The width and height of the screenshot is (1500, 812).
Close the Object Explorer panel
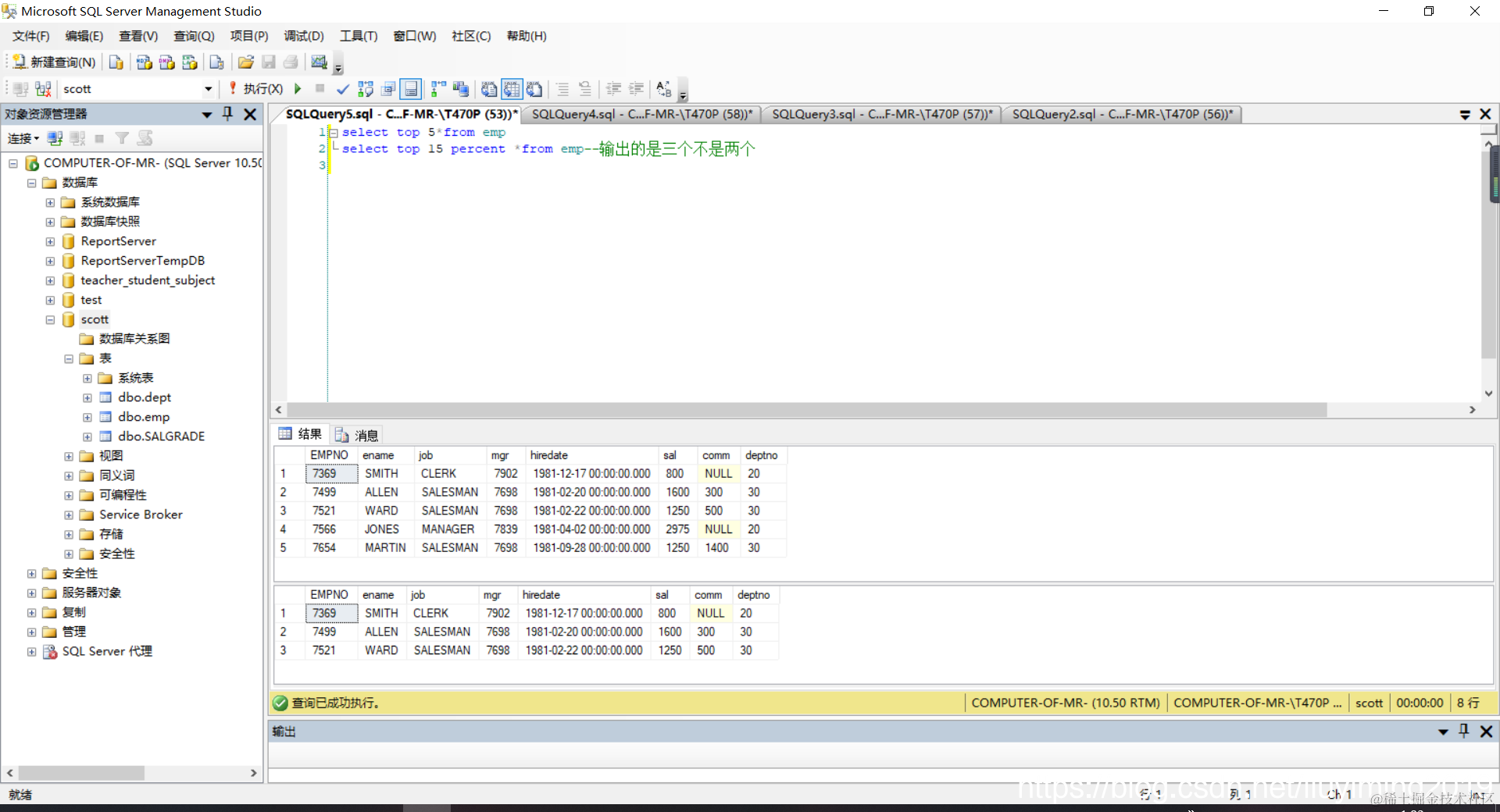tap(250, 114)
